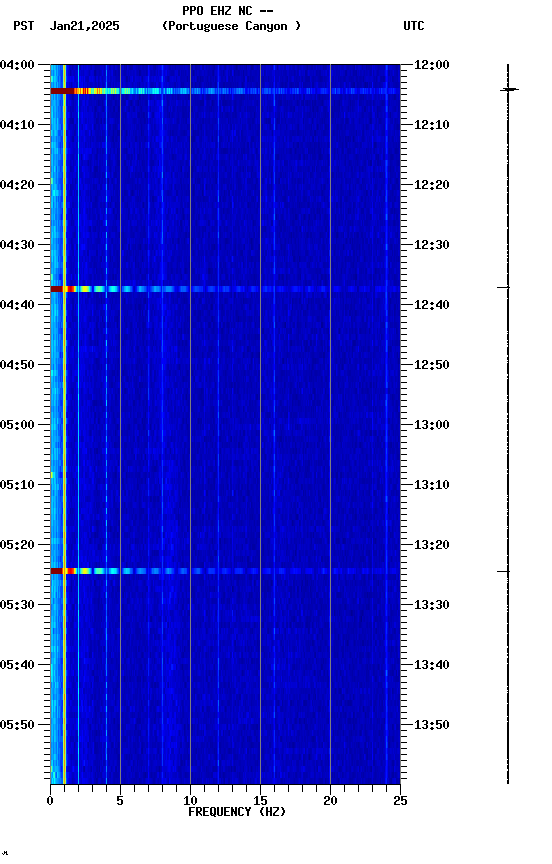
Task: Click the '15' frequency axis label
Action: (260, 801)
